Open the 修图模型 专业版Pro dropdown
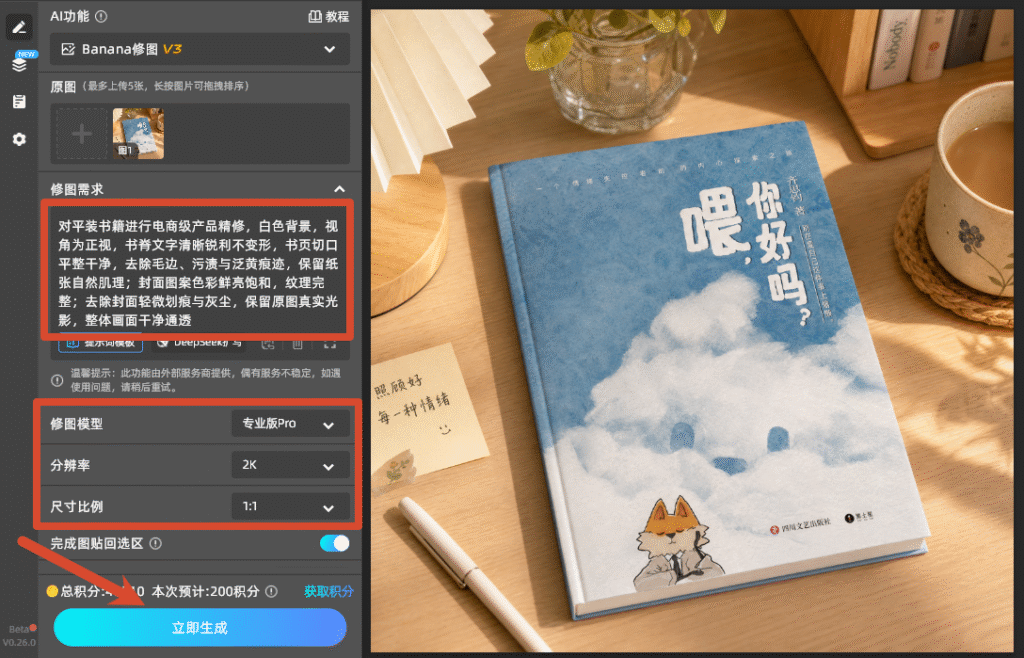Screen dimensions: 1024x658 (x=291, y=424)
